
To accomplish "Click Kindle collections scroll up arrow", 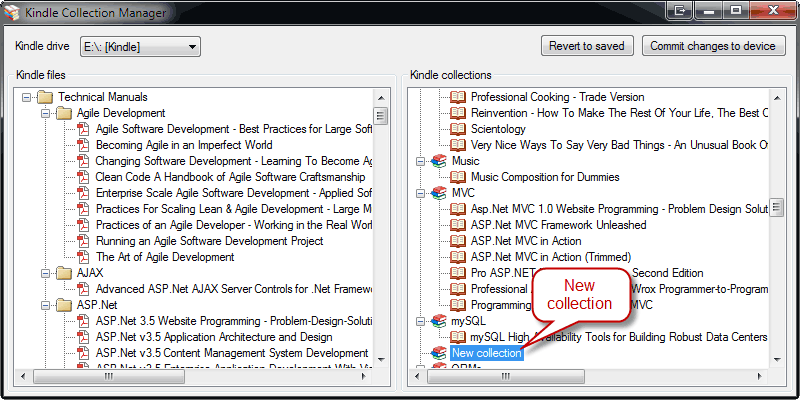I will point(777,97).
